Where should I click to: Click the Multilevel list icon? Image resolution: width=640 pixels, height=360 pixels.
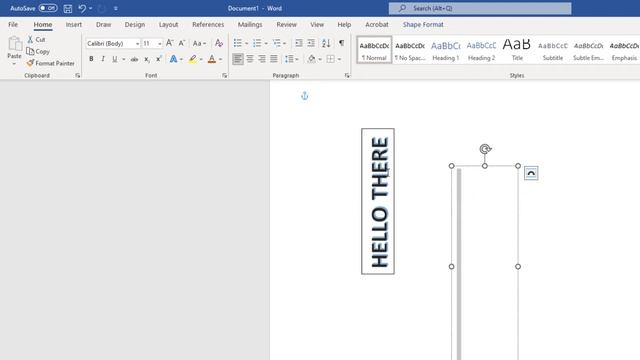coord(277,43)
